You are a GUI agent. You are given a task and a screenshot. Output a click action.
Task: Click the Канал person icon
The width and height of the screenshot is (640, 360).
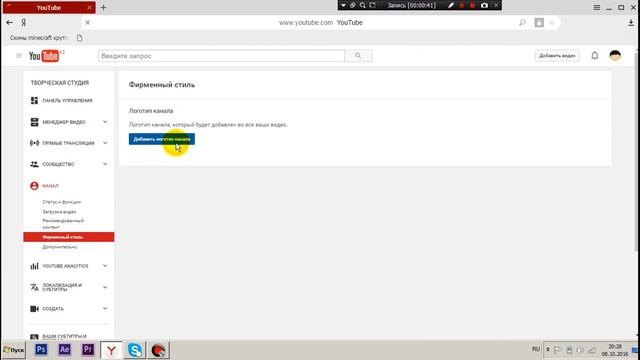(34, 186)
